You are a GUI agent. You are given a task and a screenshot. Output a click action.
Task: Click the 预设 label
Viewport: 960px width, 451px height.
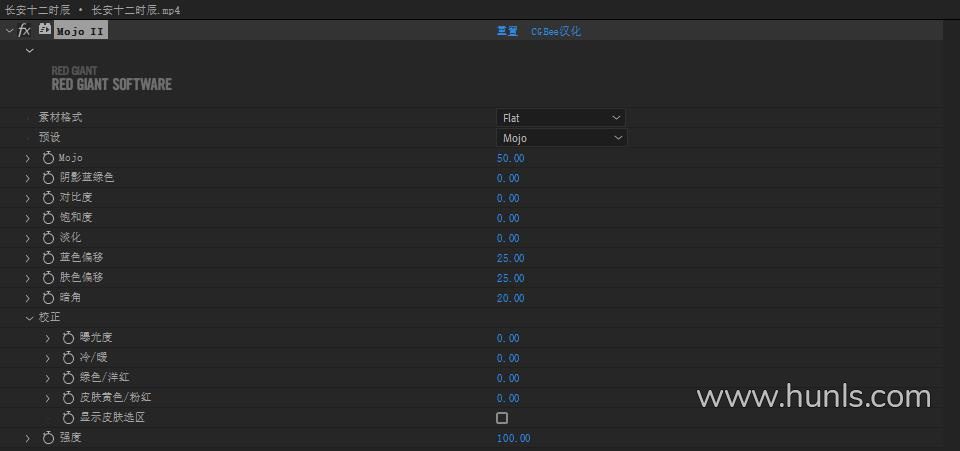tap(50, 138)
